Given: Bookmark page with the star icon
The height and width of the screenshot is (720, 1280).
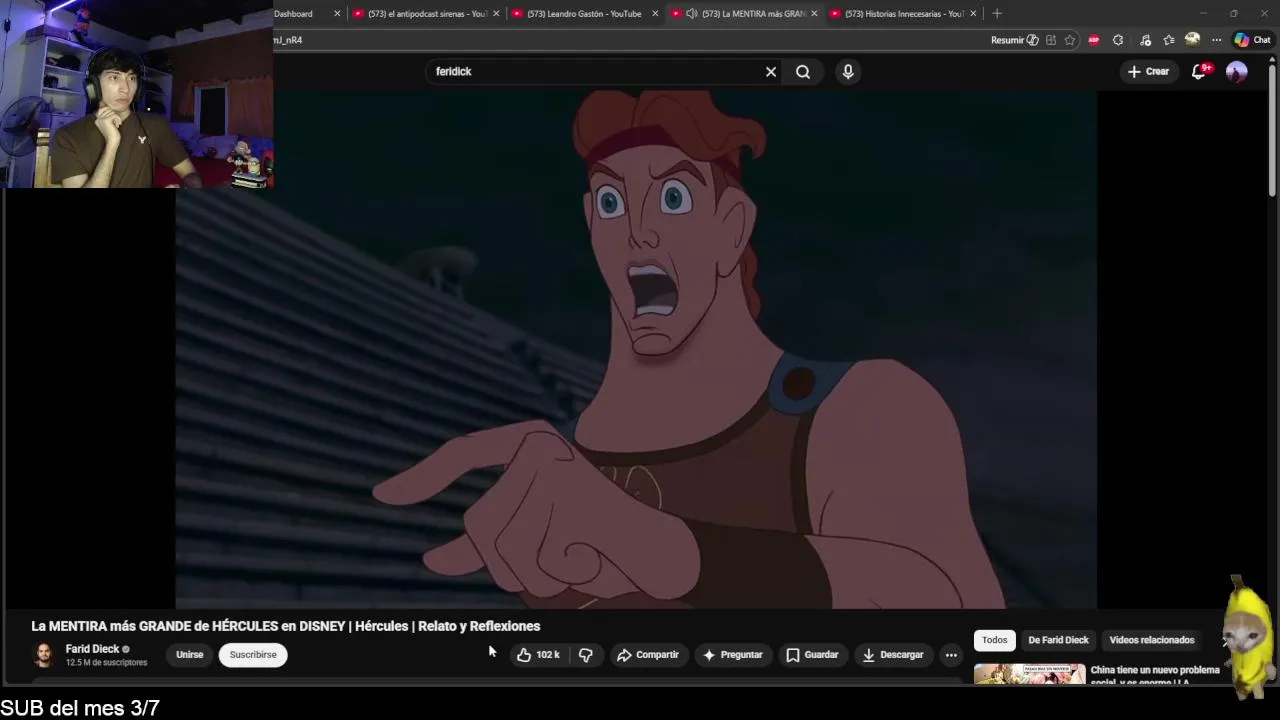Looking at the screenshot, I should pos(1070,40).
